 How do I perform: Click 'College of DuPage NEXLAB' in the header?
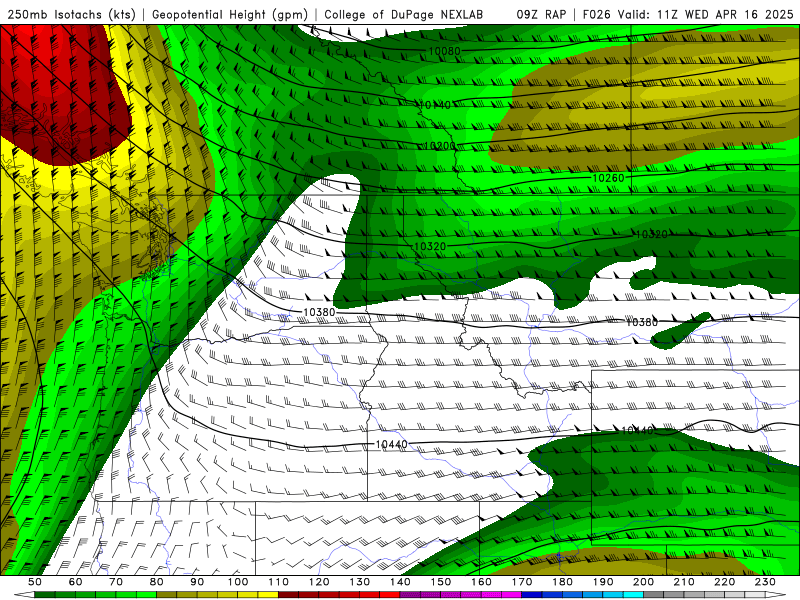(403, 14)
